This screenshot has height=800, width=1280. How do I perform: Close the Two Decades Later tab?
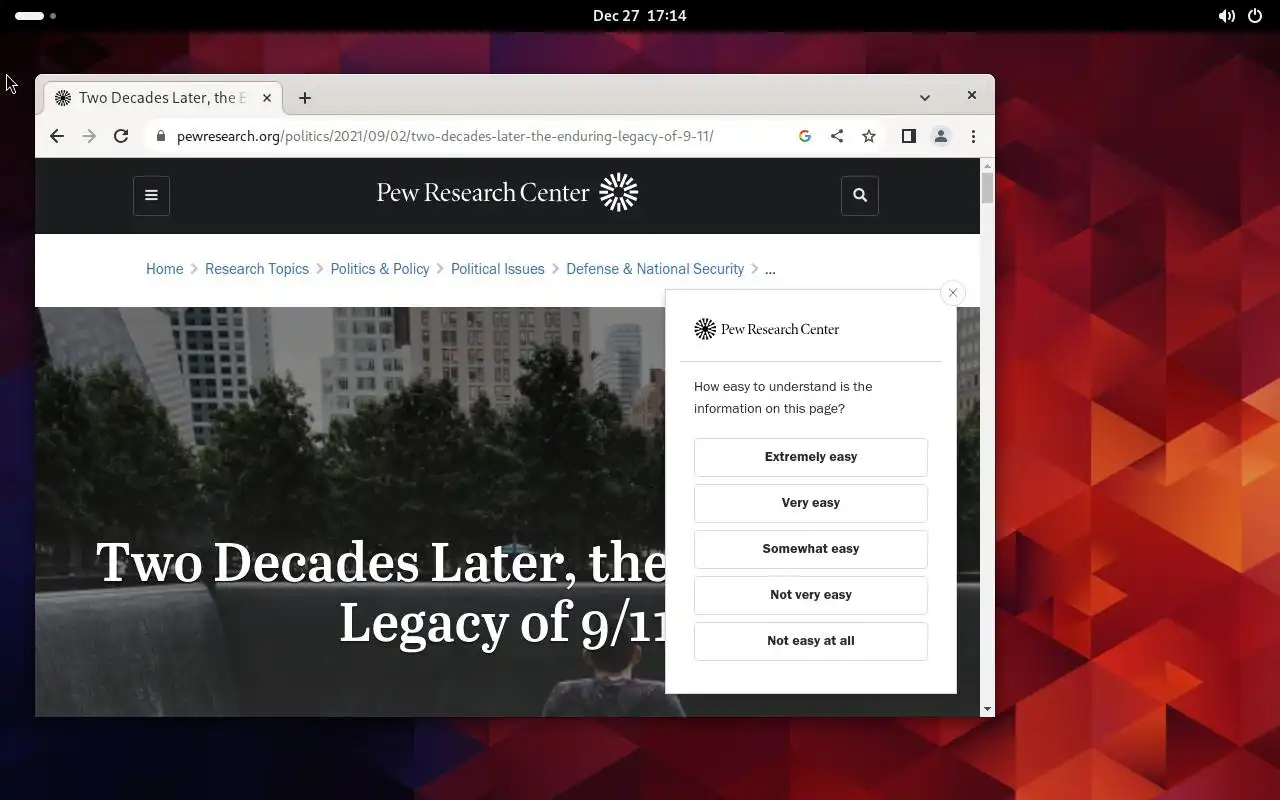[267, 98]
